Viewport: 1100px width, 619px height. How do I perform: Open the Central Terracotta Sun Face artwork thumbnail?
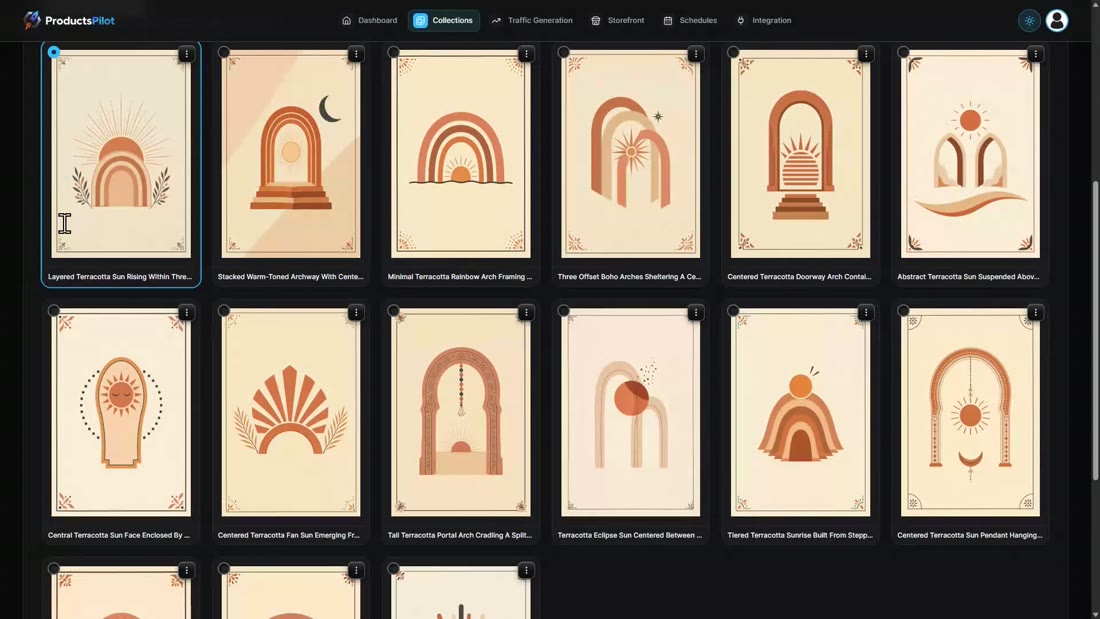(121, 413)
